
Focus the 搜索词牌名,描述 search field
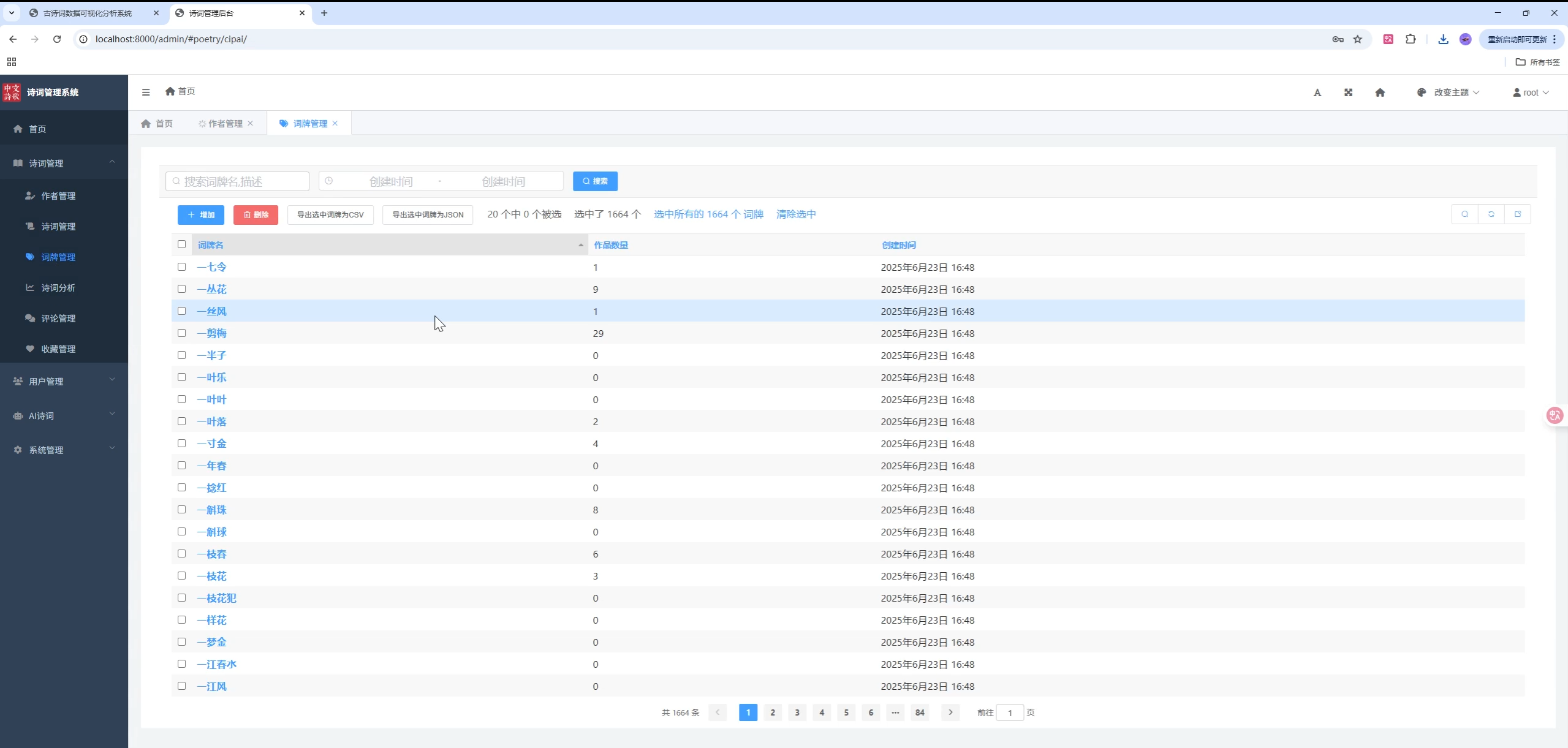pyautogui.click(x=237, y=181)
